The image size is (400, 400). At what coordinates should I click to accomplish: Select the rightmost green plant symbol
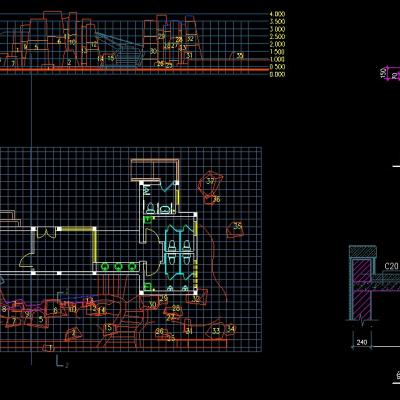click(132, 266)
